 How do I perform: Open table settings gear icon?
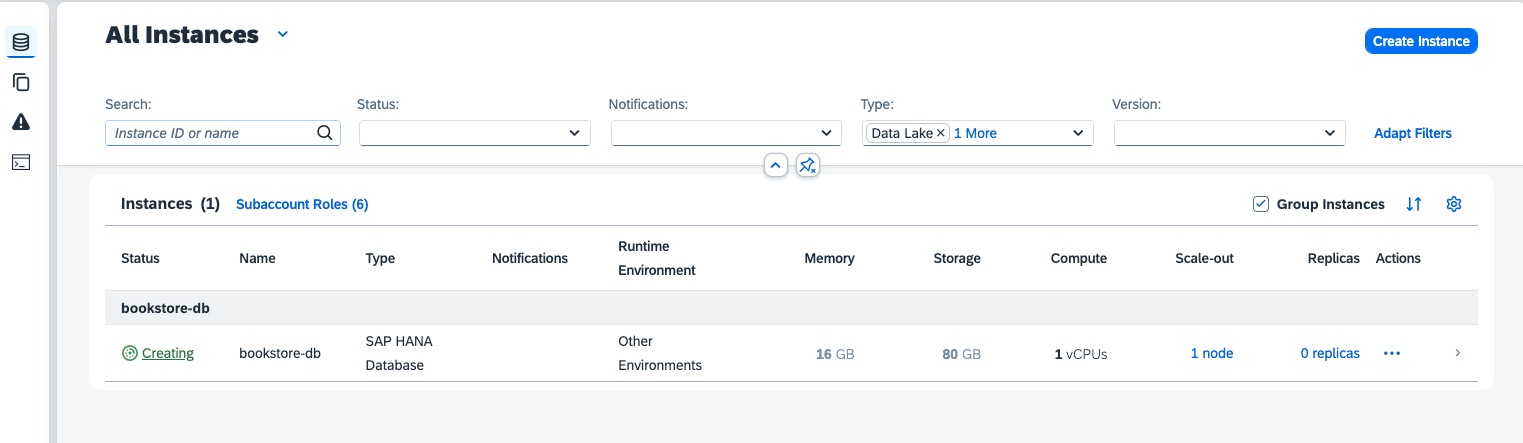coord(1454,204)
